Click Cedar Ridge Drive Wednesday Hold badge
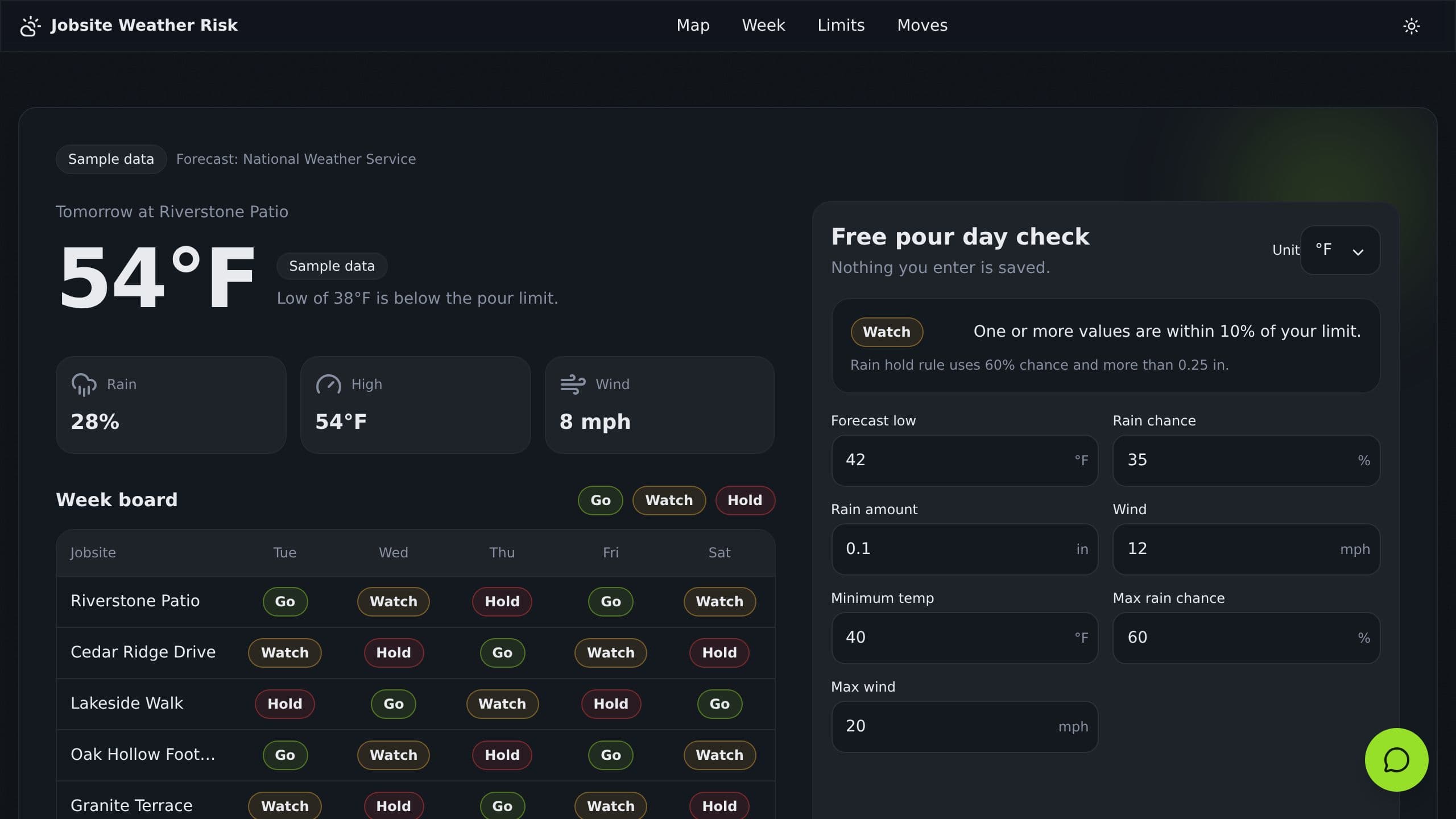Screen dimensions: 1456x819 tap(394, 653)
